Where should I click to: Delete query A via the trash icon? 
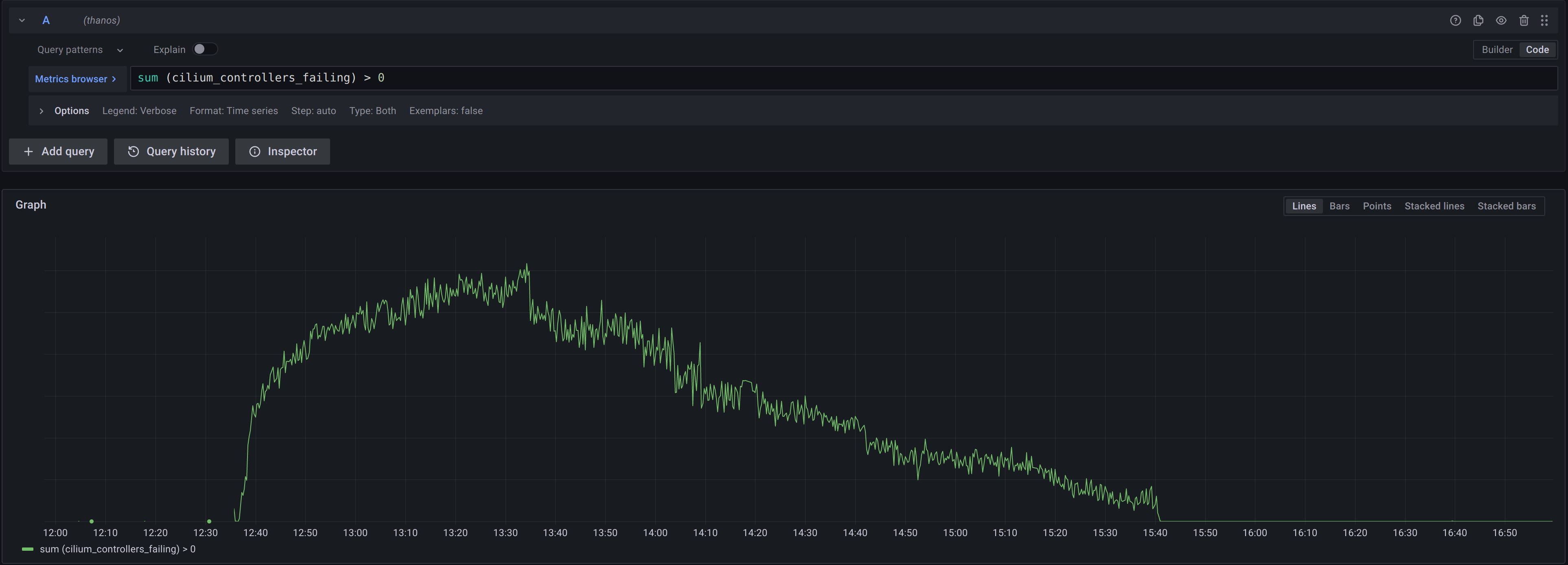(1524, 20)
